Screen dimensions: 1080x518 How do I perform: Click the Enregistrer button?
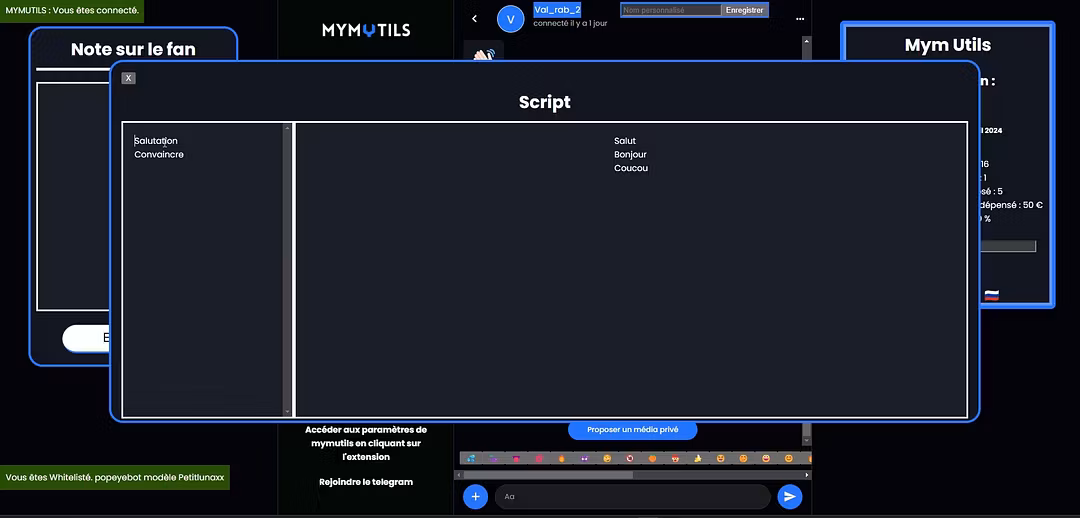[745, 10]
